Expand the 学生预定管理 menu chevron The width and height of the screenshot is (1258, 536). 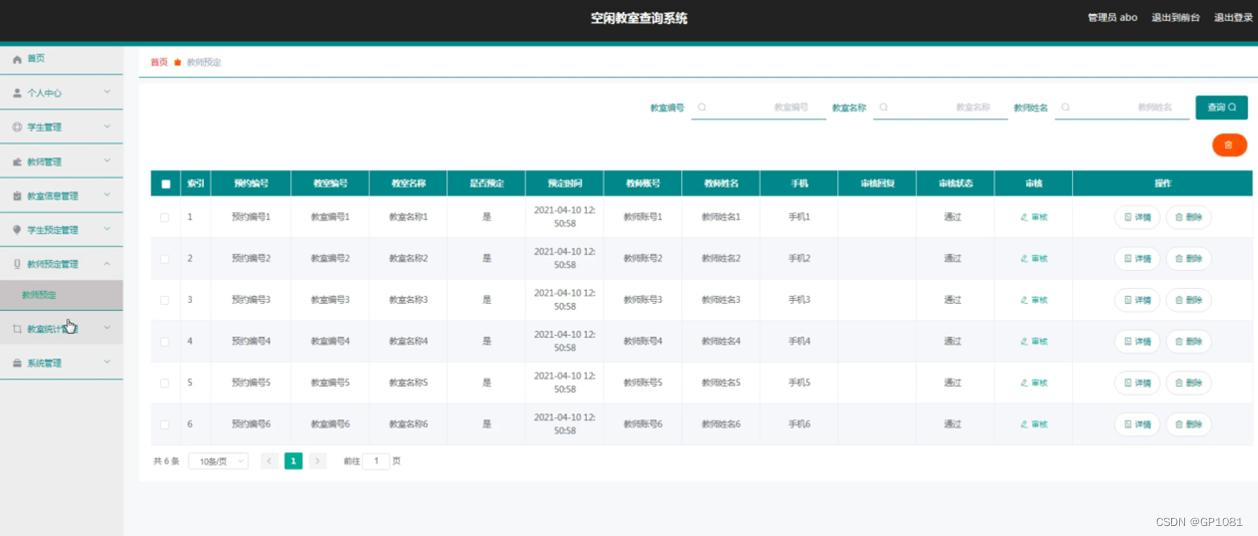[x=107, y=230]
